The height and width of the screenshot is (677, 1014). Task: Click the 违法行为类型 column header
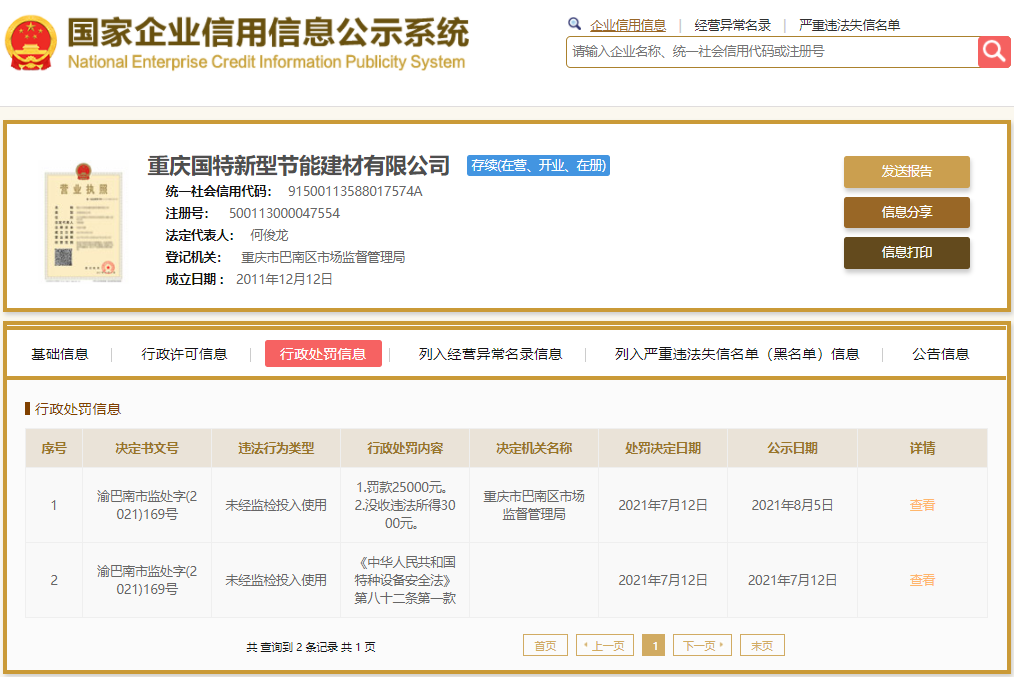point(276,448)
